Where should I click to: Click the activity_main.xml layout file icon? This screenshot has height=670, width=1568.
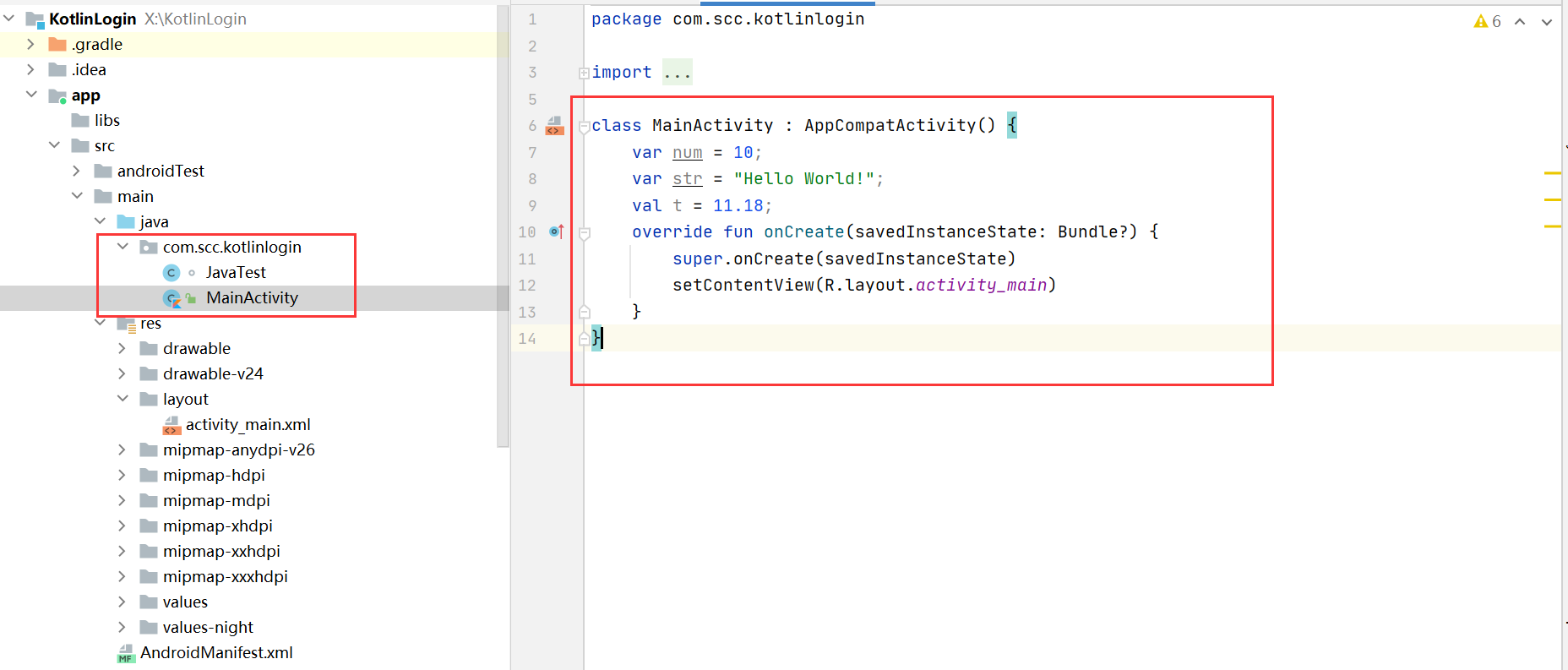pyautogui.click(x=171, y=425)
